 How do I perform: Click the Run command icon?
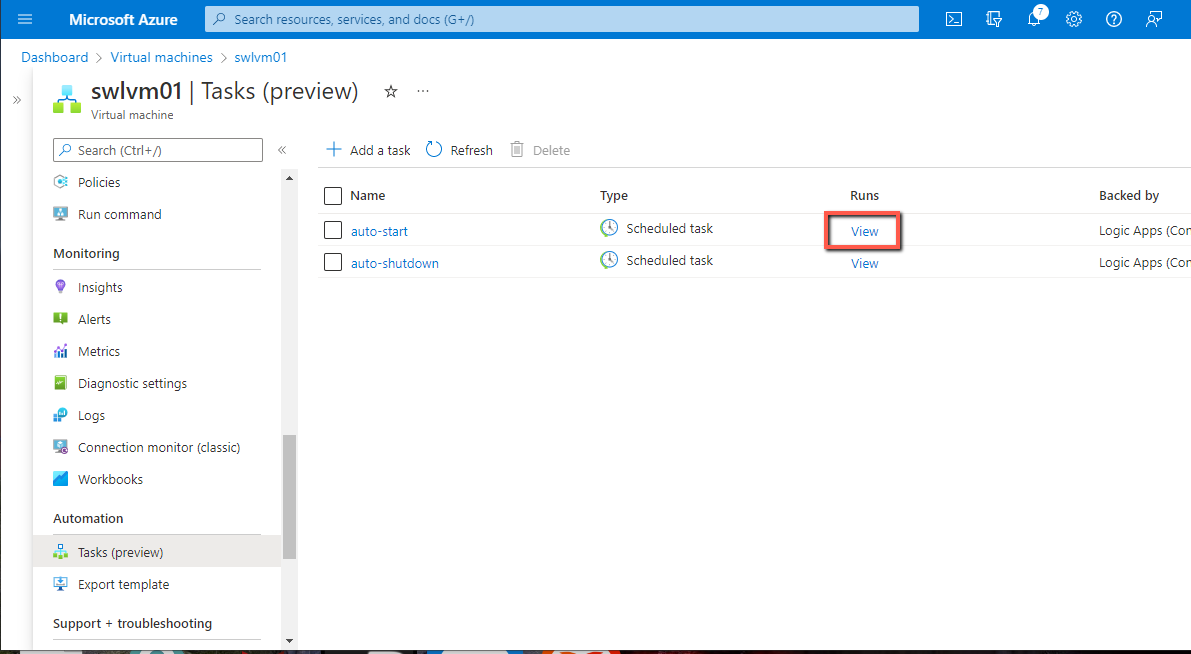point(61,214)
